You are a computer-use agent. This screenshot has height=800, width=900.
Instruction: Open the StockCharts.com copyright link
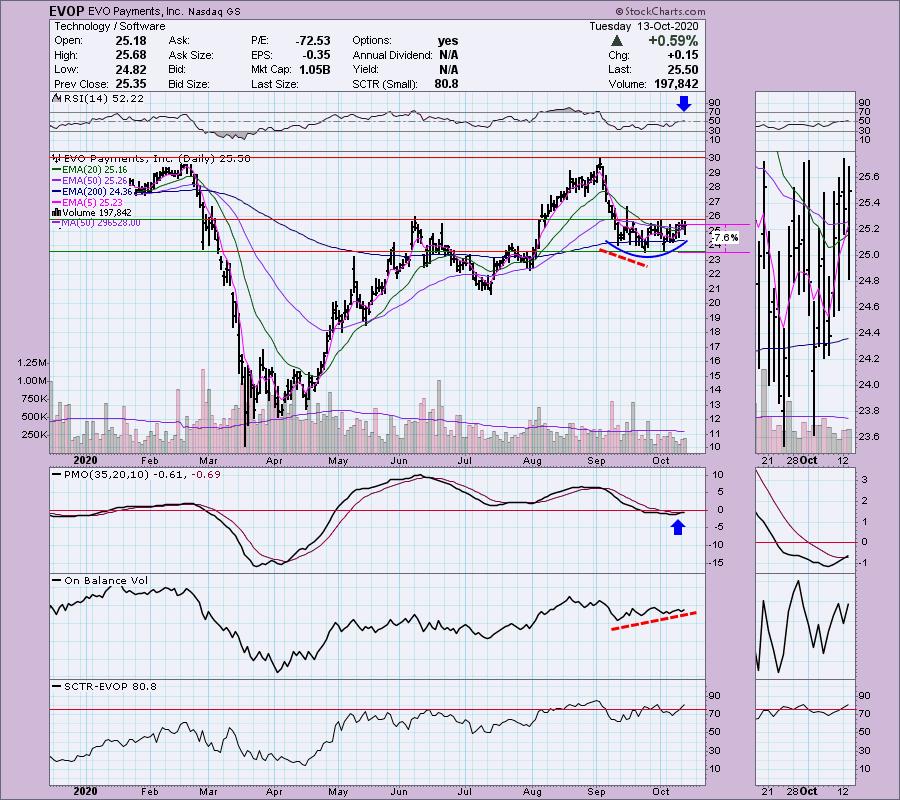660,11
